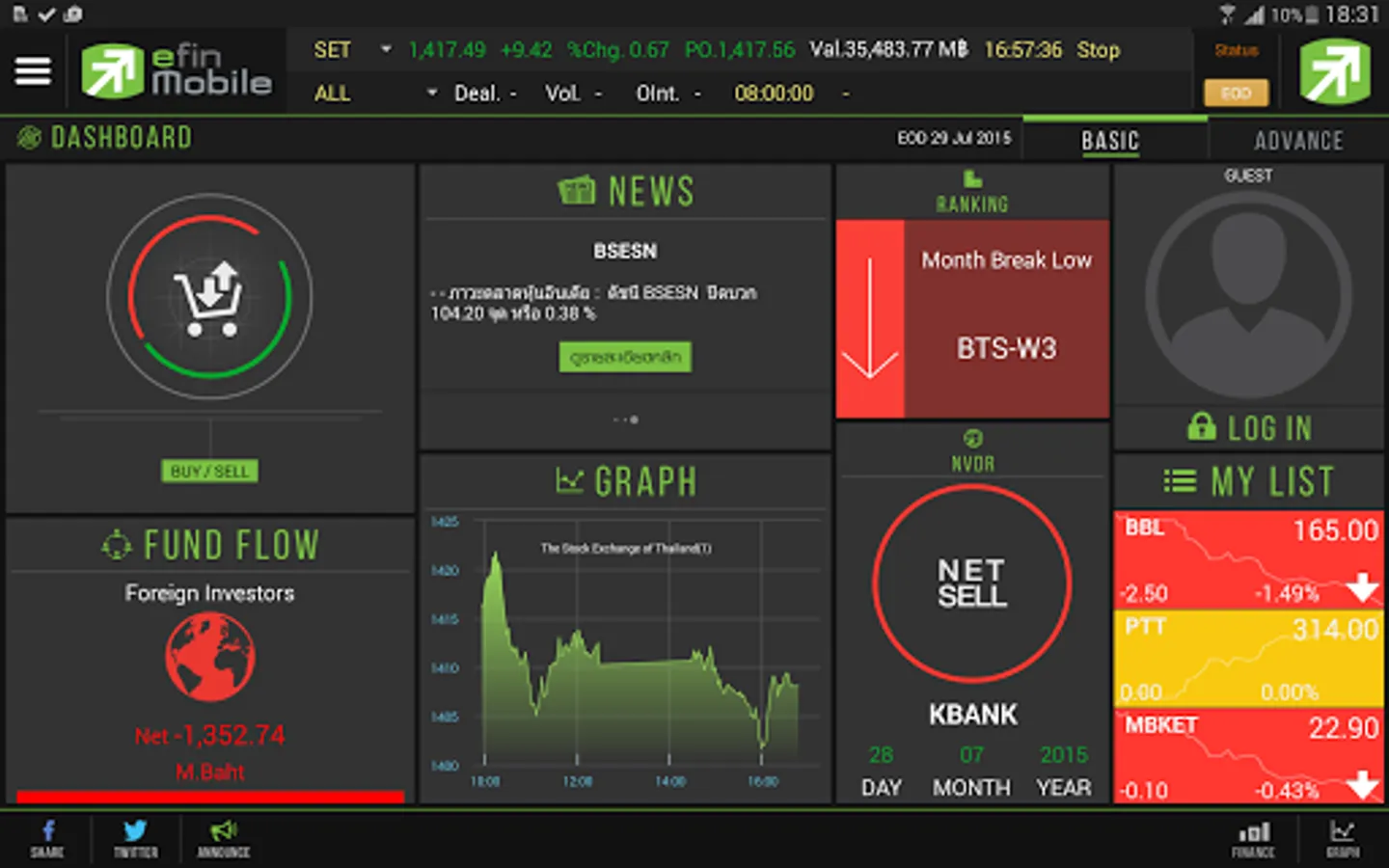This screenshot has width=1389, height=868.
Task: Tap the LOG IN label
Action: click(x=1269, y=427)
